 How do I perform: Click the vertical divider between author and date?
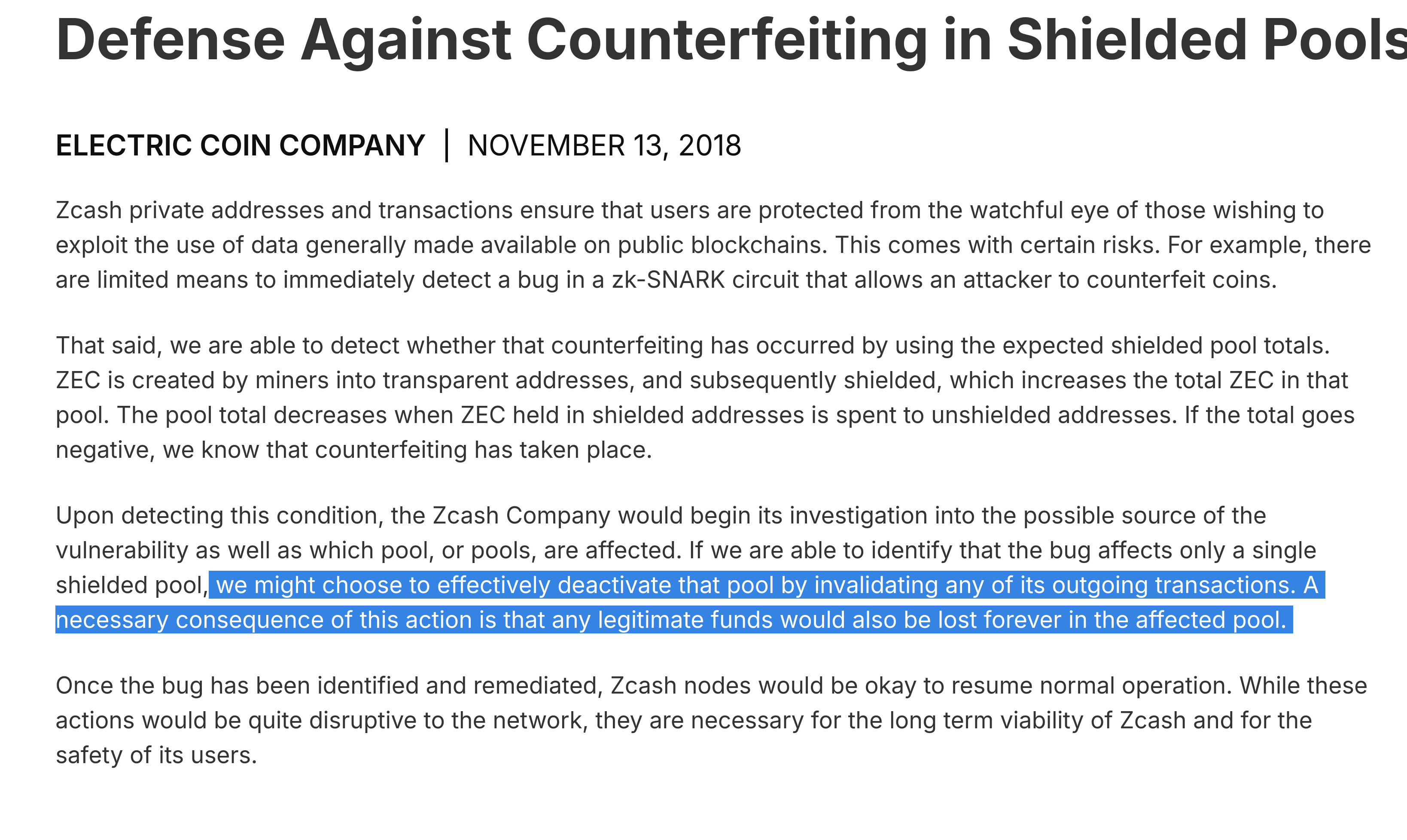pyautogui.click(x=447, y=146)
